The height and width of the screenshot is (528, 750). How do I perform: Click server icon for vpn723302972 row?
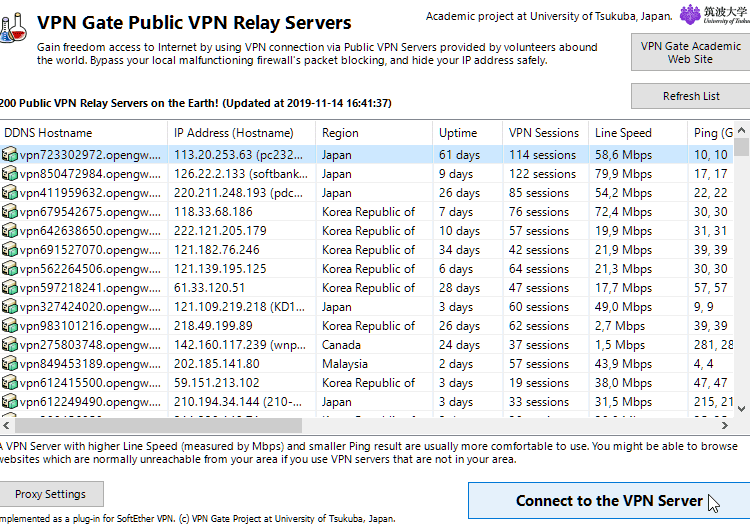tap(10, 154)
